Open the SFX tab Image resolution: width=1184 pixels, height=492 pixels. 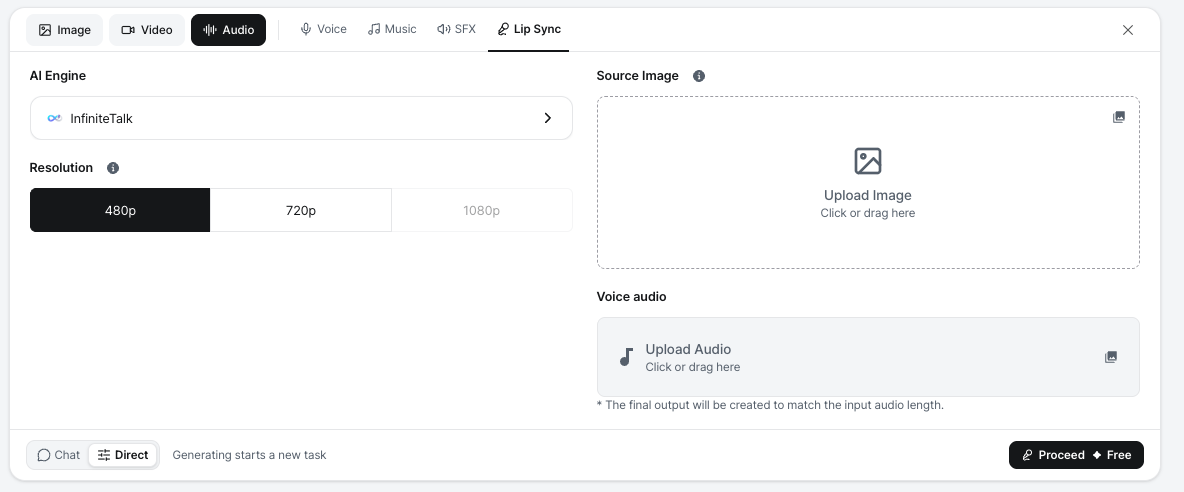(456, 29)
